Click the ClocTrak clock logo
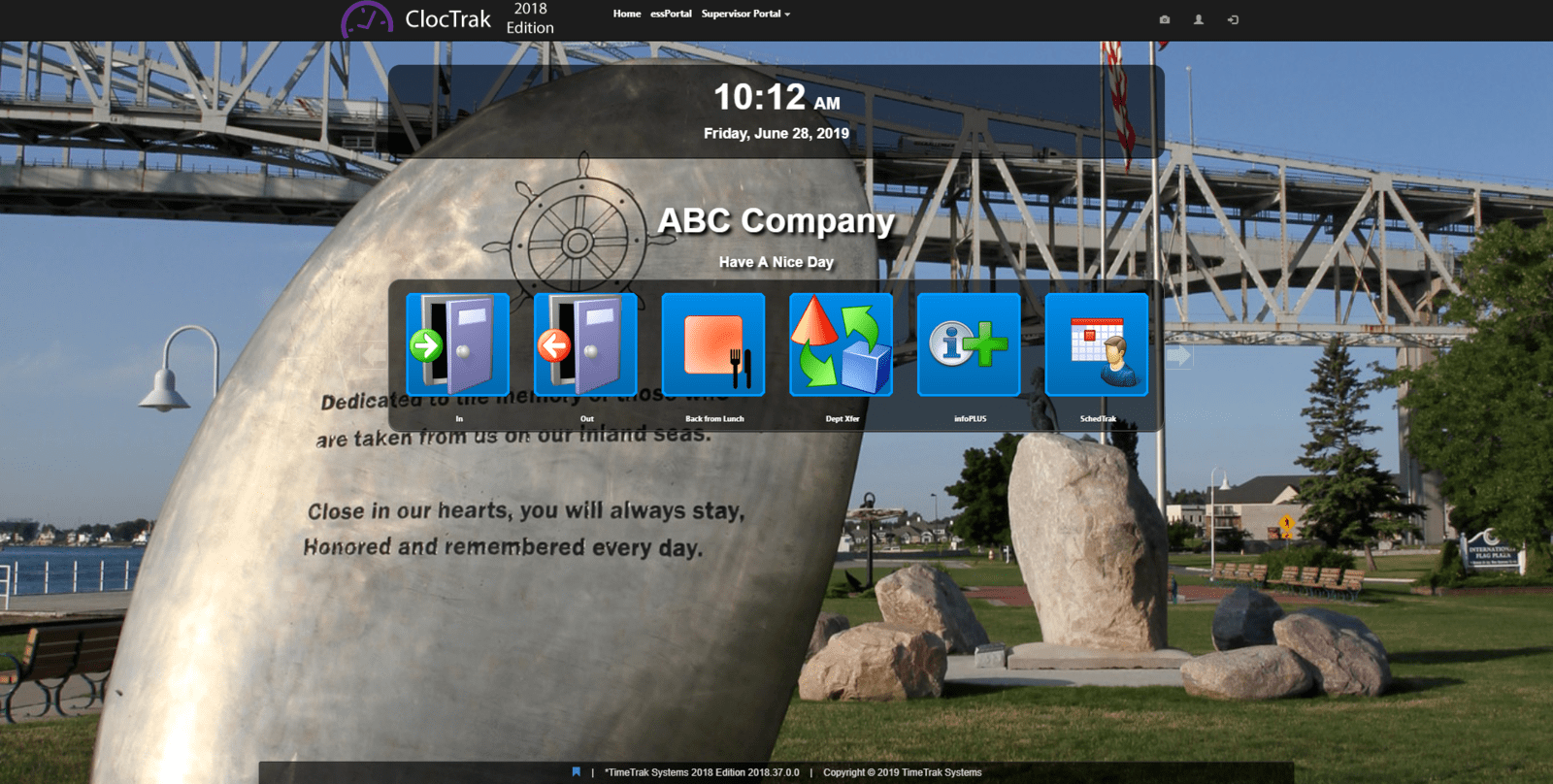The width and height of the screenshot is (1553, 784). coord(366,19)
